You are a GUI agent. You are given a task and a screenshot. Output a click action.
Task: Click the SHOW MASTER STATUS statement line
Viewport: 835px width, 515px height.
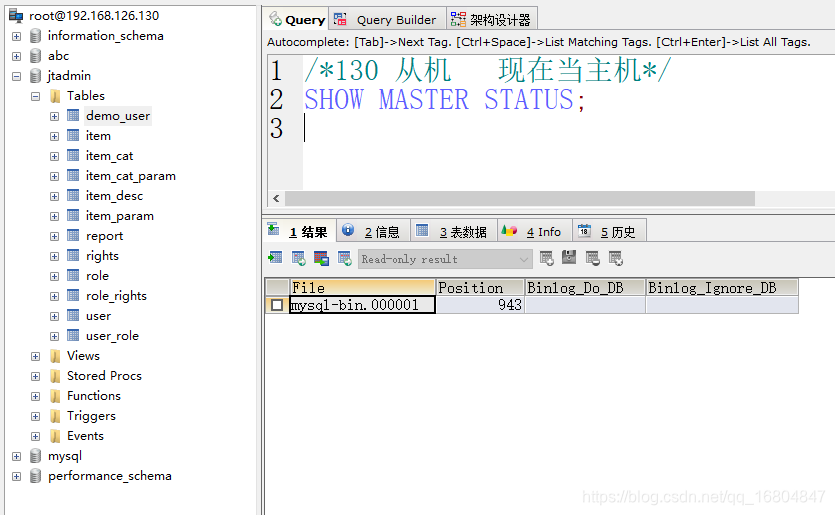click(444, 100)
